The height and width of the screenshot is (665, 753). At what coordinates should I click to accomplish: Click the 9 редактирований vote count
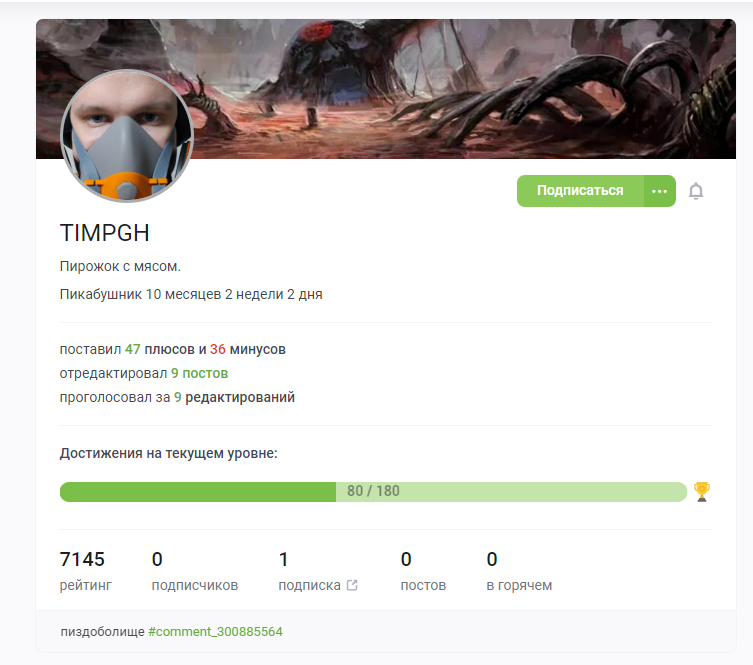point(178,397)
